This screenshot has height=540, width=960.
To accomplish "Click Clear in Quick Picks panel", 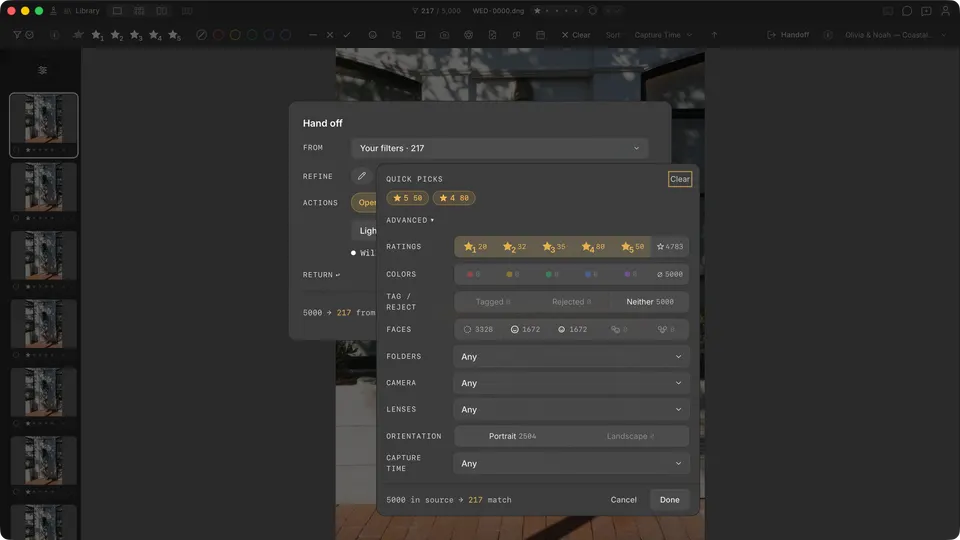I will pyautogui.click(x=680, y=179).
